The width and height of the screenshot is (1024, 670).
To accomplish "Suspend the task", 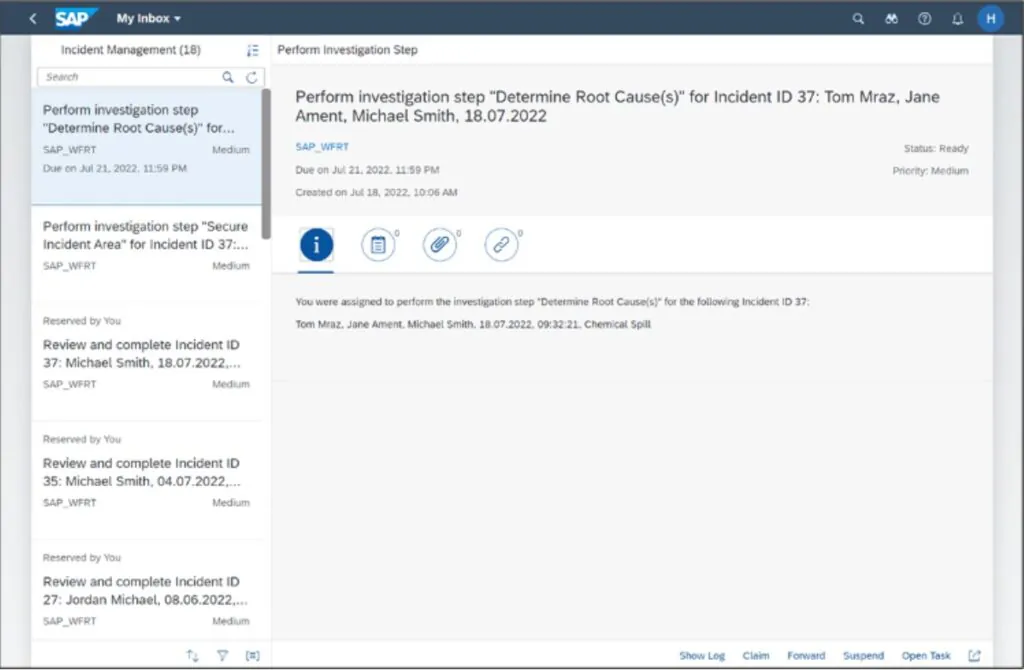I will (863, 656).
